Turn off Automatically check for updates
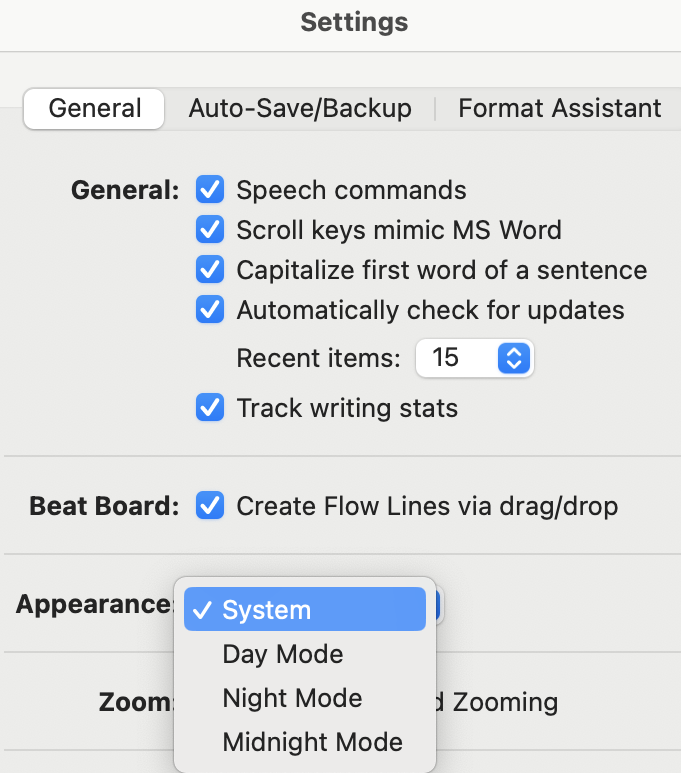This screenshot has height=773, width=681. [210, 310]
